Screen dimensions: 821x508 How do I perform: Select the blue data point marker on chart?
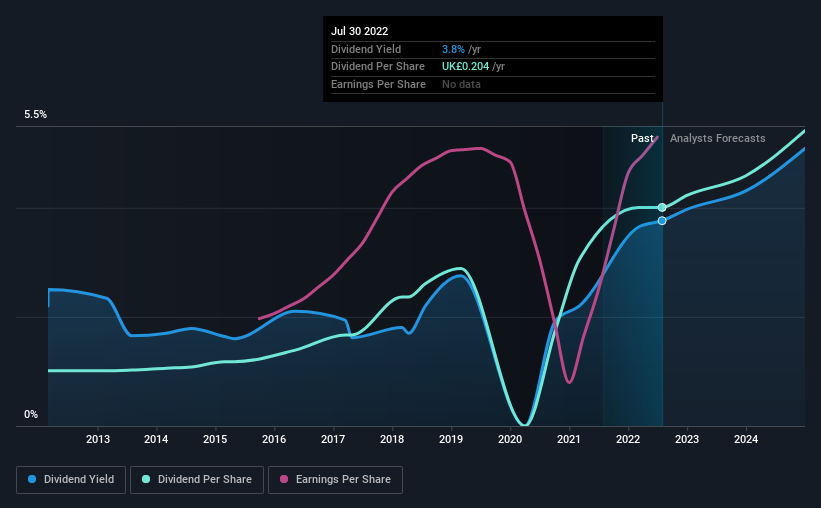(x=662, y=221)
